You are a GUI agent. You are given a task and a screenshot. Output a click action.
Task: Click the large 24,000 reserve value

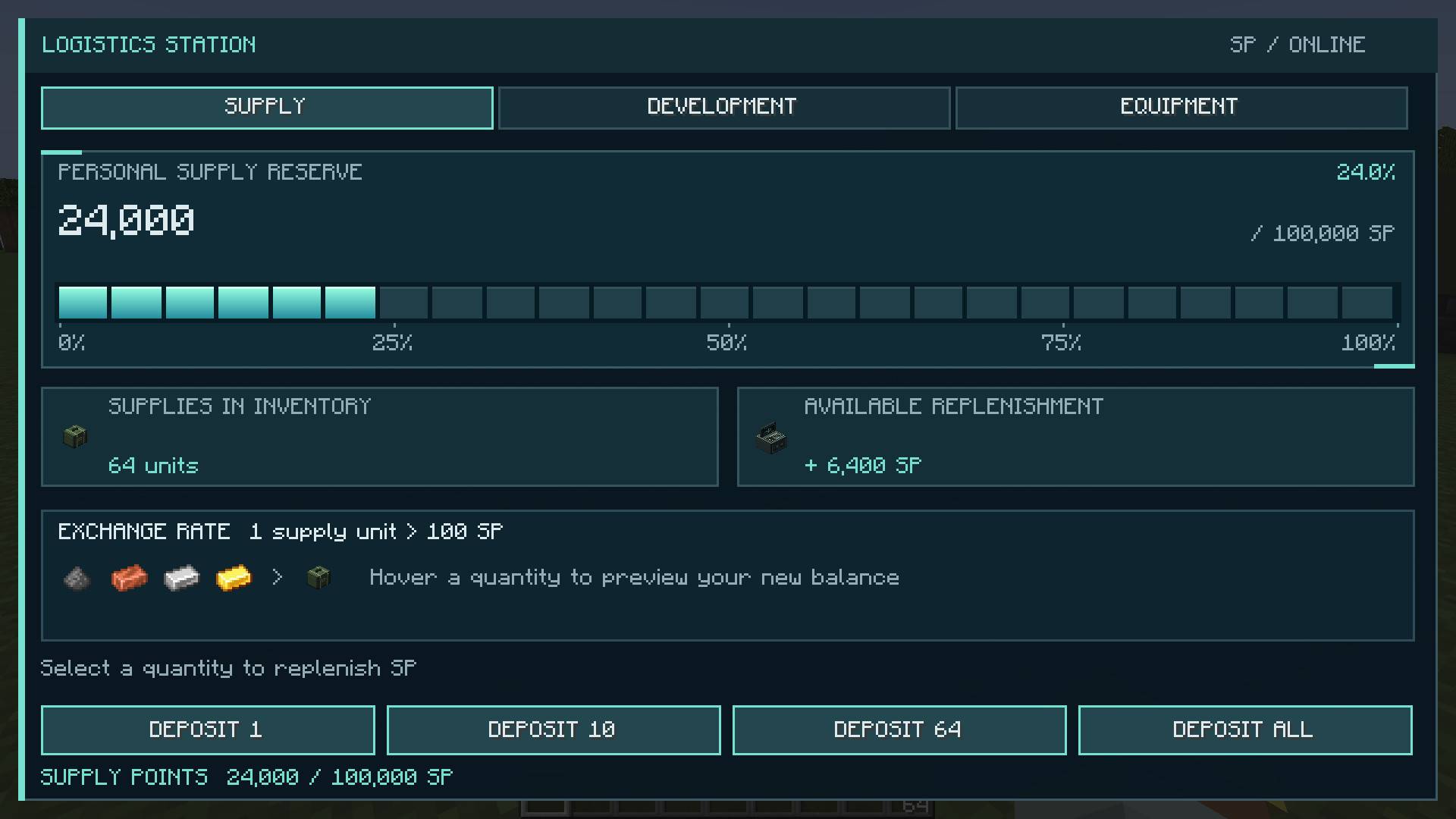[x=126, y=221]
